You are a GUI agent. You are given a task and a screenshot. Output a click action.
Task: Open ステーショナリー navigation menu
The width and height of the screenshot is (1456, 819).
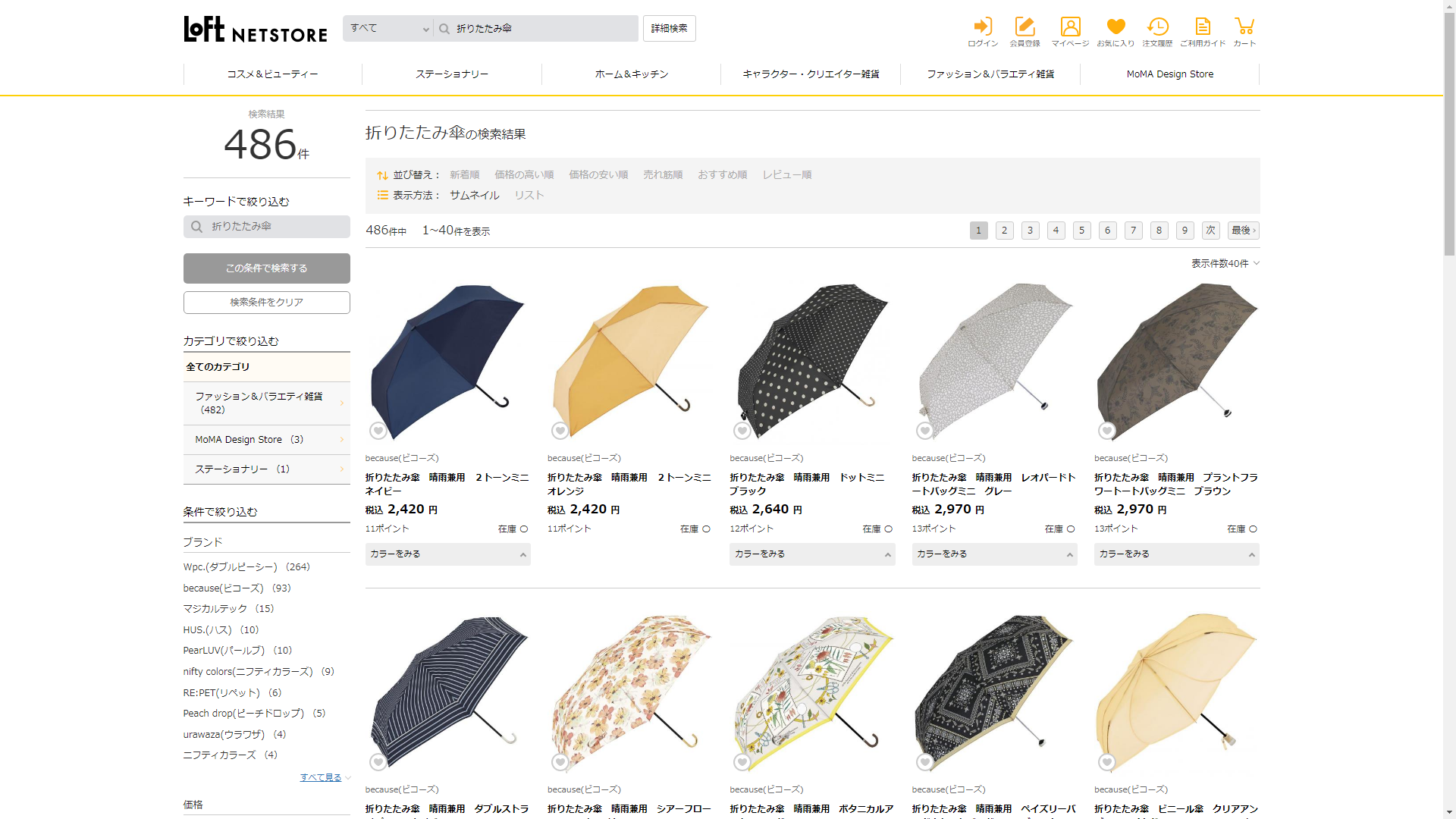452,74
